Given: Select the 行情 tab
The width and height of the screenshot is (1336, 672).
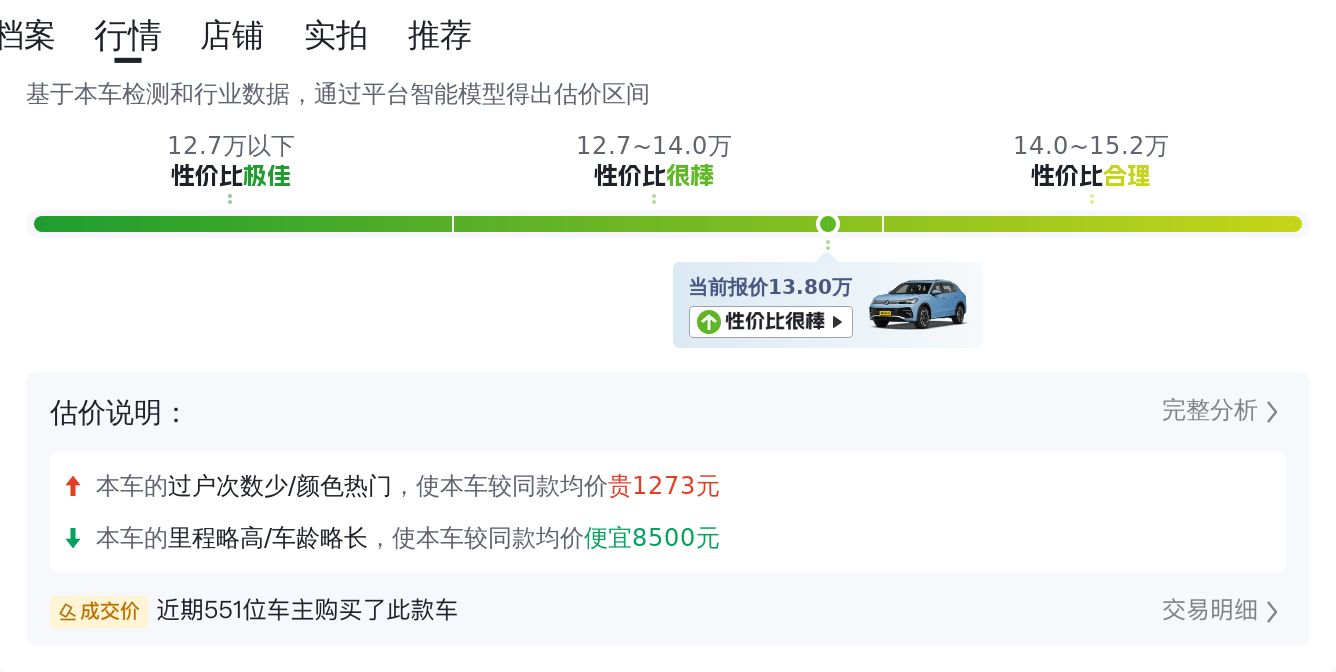Looking at the screenshot, I should tap(128, 36).
